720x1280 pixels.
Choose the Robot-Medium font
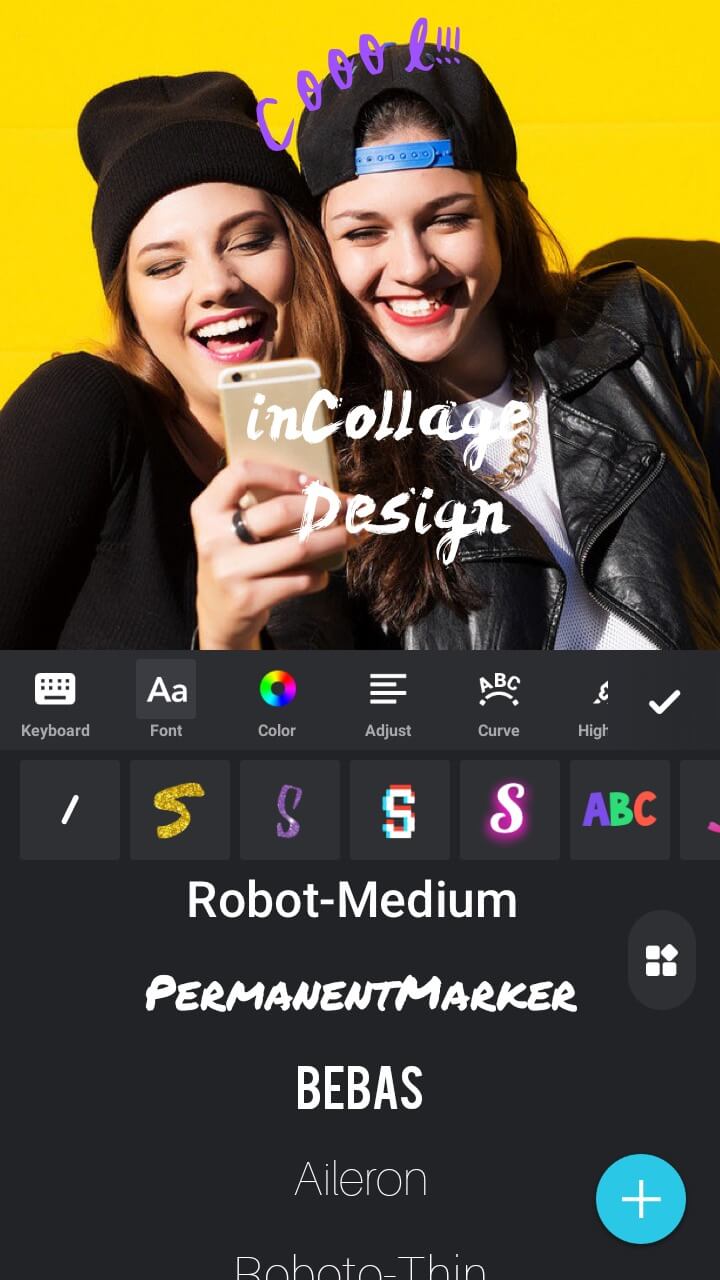pyautogui.click(x=352, y=900)
